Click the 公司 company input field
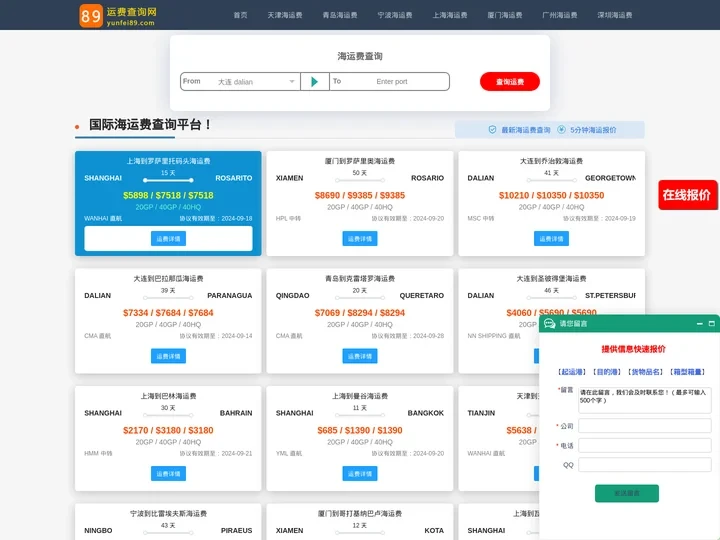 pos(645,426)
